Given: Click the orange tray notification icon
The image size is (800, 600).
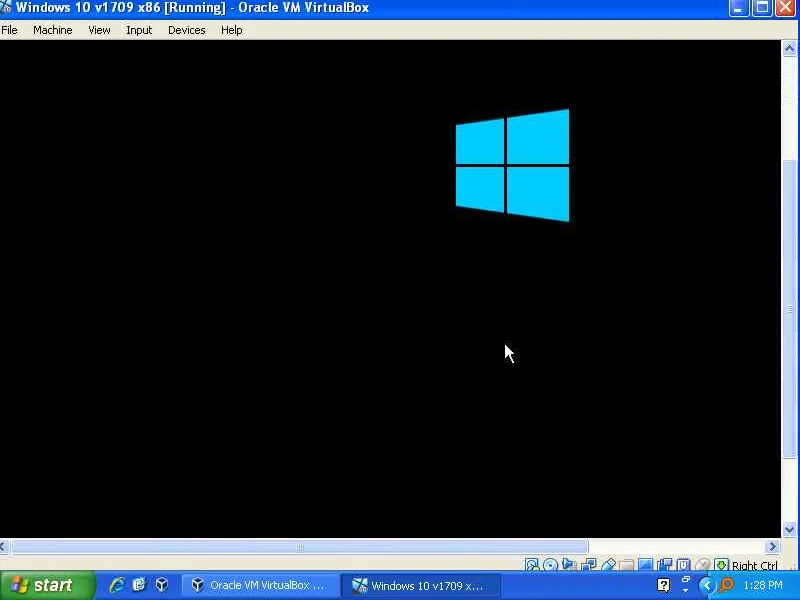Looking at the screenshot, I should 727,585.
